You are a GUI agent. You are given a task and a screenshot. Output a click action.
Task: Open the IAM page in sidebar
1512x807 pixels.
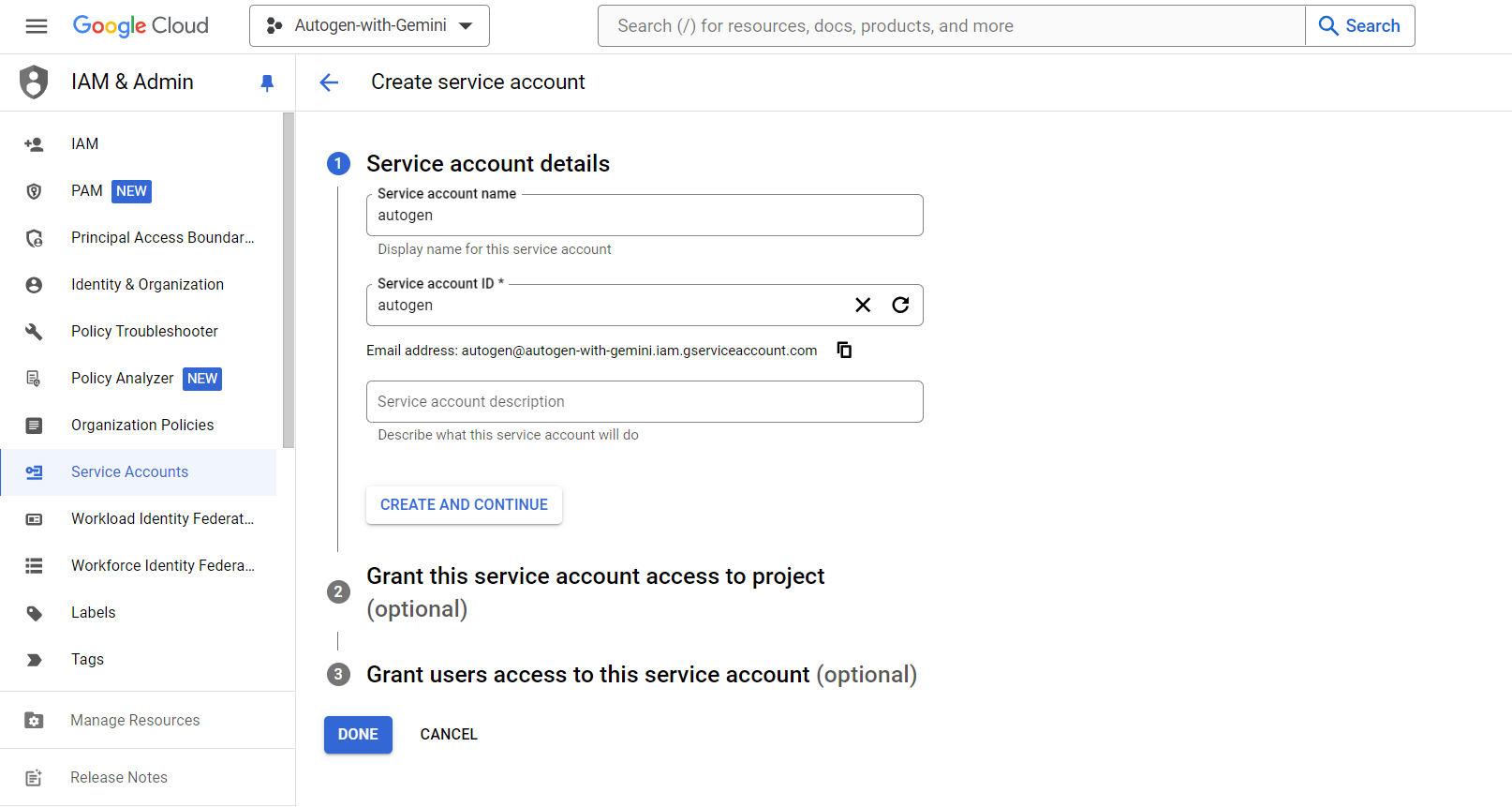pyautogui.click(x=84, y=144)
